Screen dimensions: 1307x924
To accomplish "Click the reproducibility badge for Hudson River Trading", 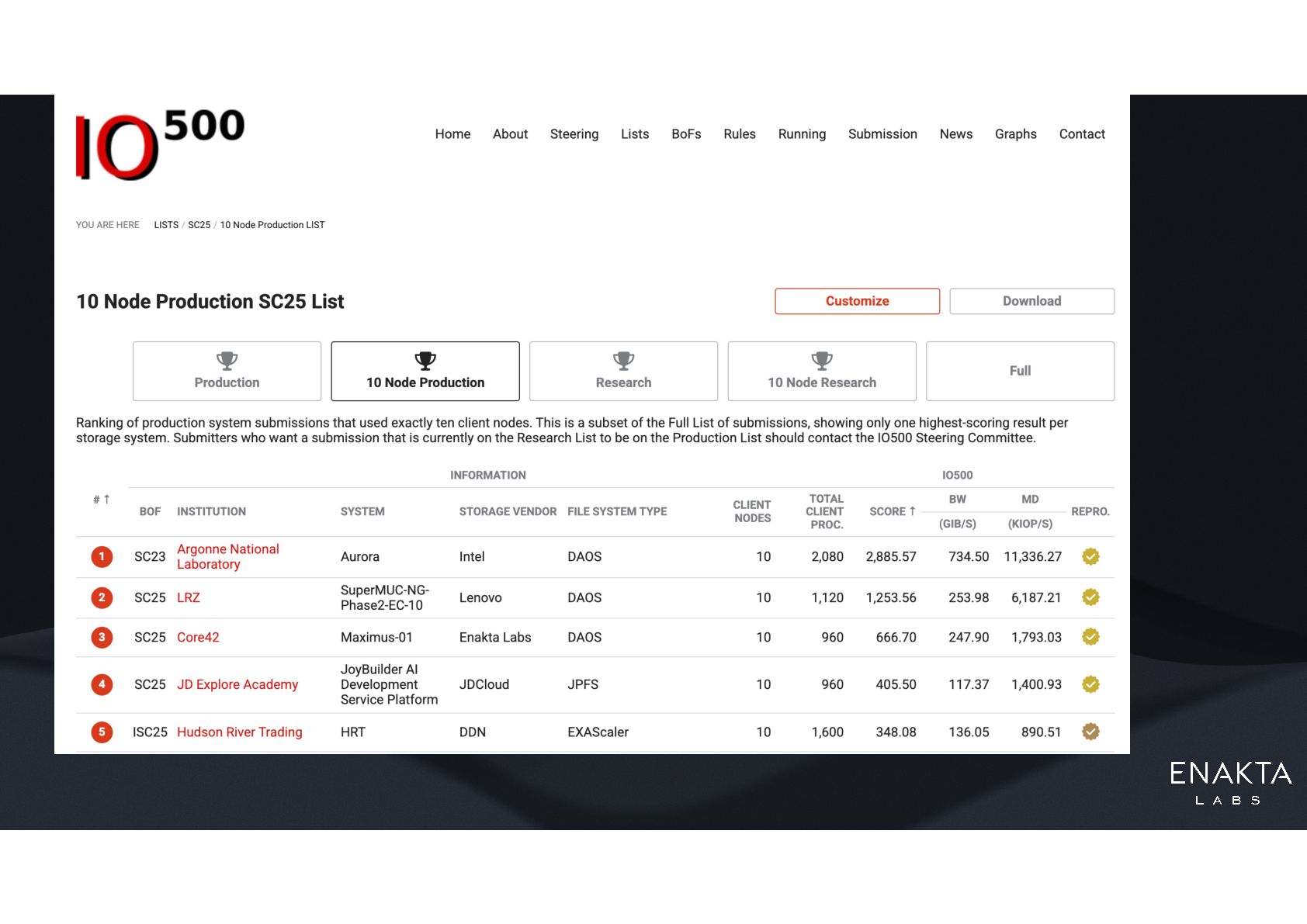I will [x=1090, y=732].
